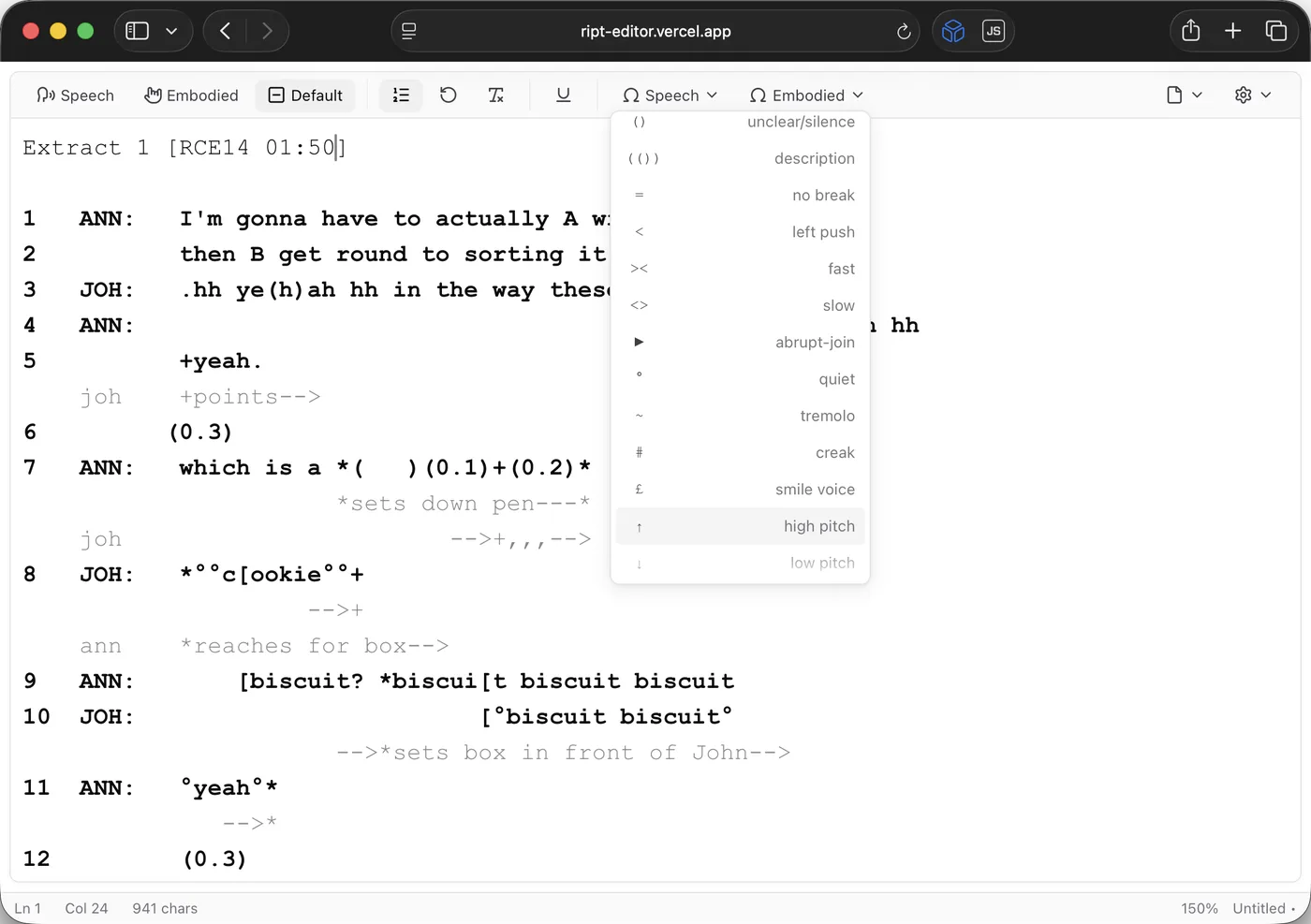
Task: Click the '150%' zoom level in status bar
Action: click(x=1199, y=908)
